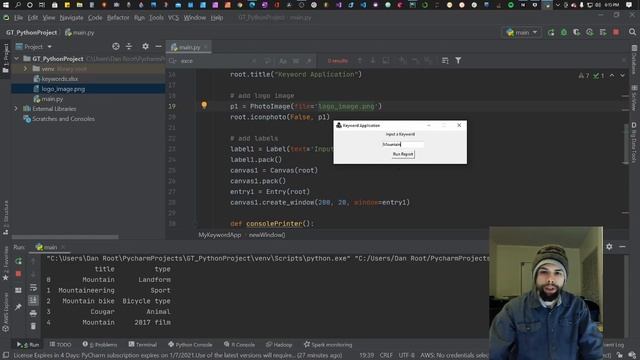Open Search Everywhere magnifier

pos(632,32)
